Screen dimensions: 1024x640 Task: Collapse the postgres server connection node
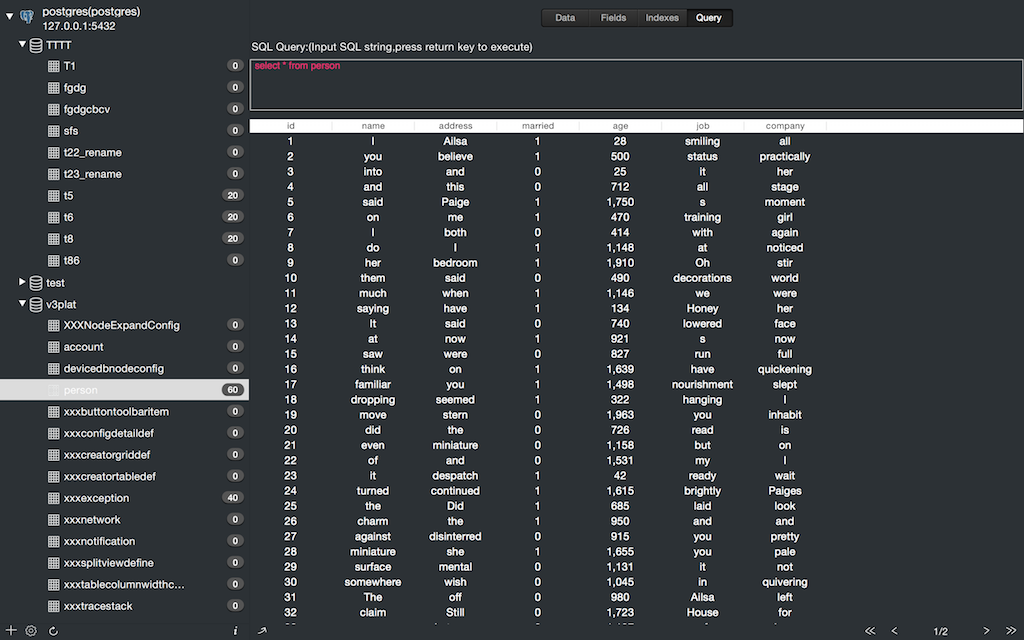9,16
